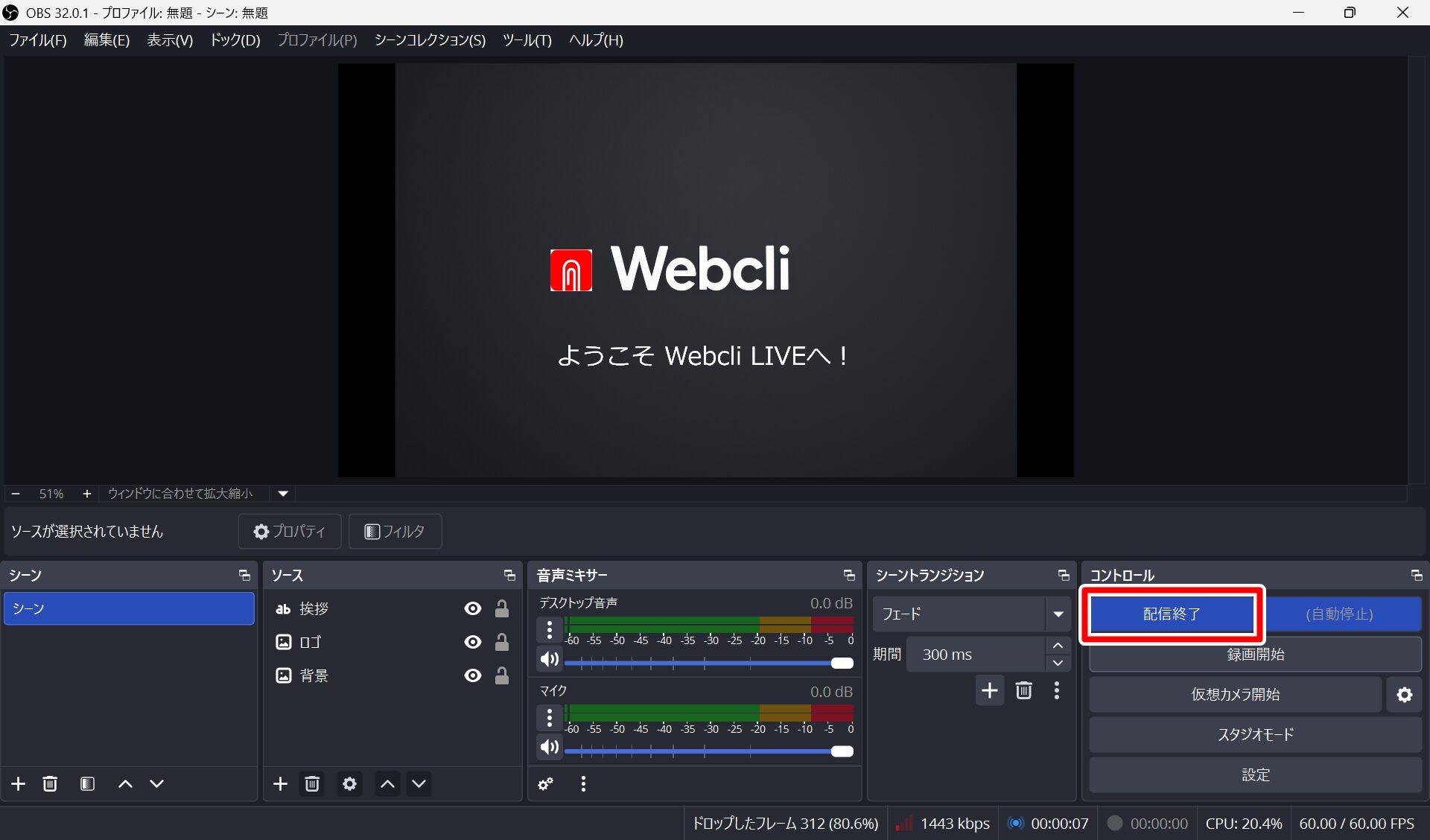Open the ドック(D) menu

tap(235, 40)
